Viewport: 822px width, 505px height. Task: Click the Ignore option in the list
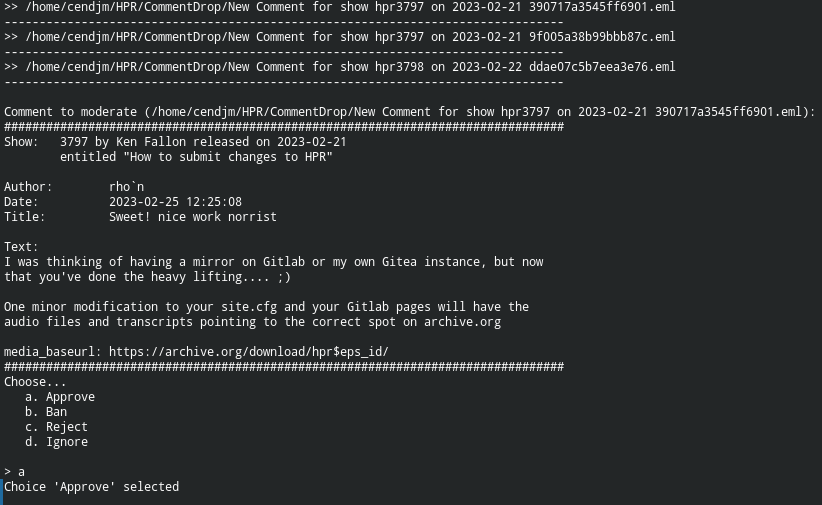click(x=56, y=442)
